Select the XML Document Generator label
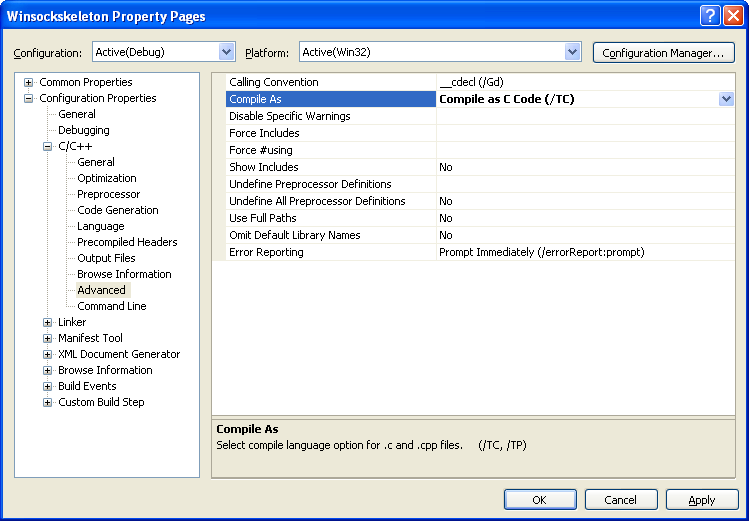749x521 pixels. coord(119,354)
